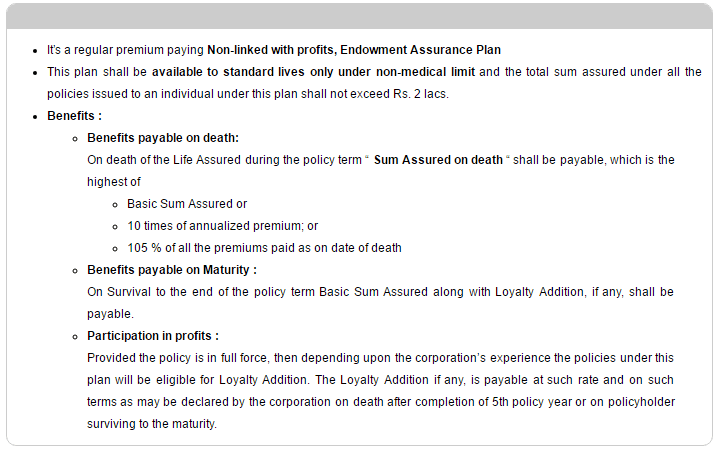Click 'Rs. 2 lacs' text

pos(420,94)
